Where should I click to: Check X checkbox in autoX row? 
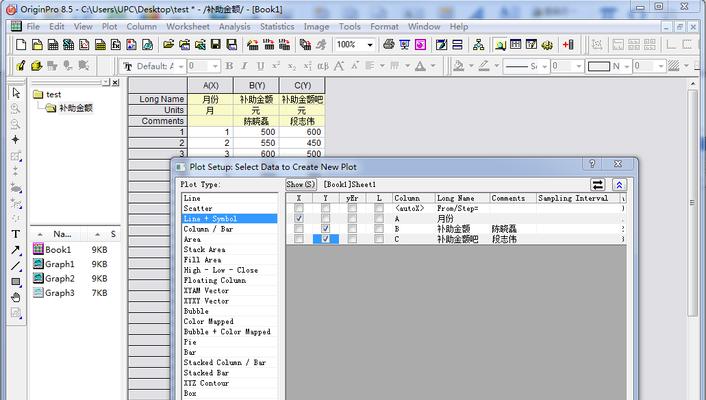299,208
